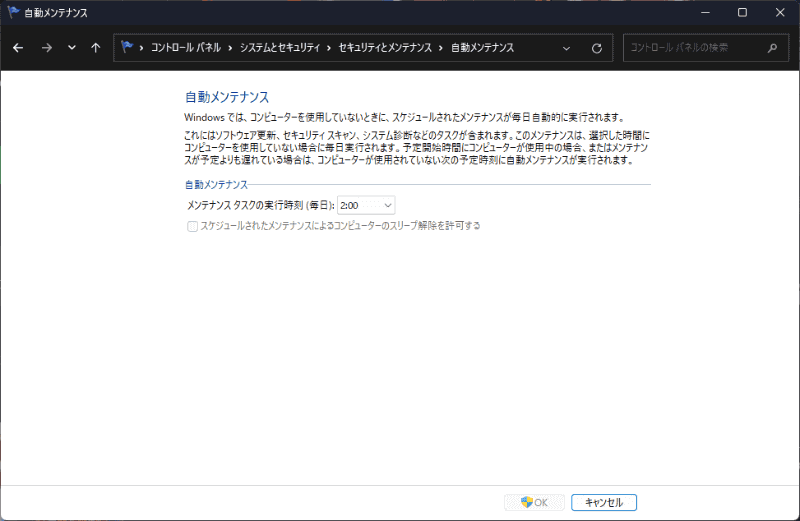Open recent locations chevron beside forward arrow
Screen dimensions: 800x521
tap(71, 48)
